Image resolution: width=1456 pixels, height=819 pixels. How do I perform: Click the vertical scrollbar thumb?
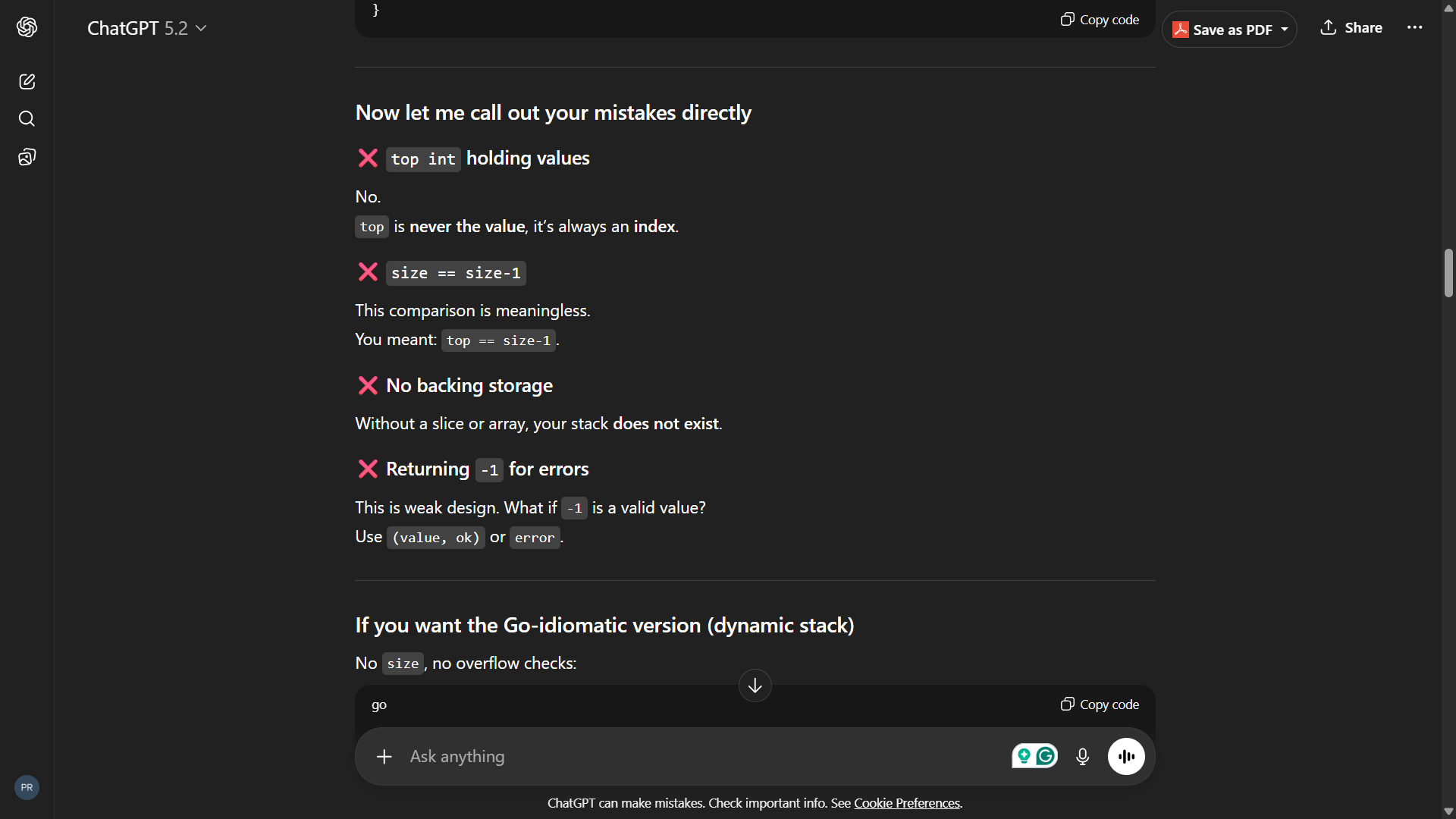pos(1448,273)
